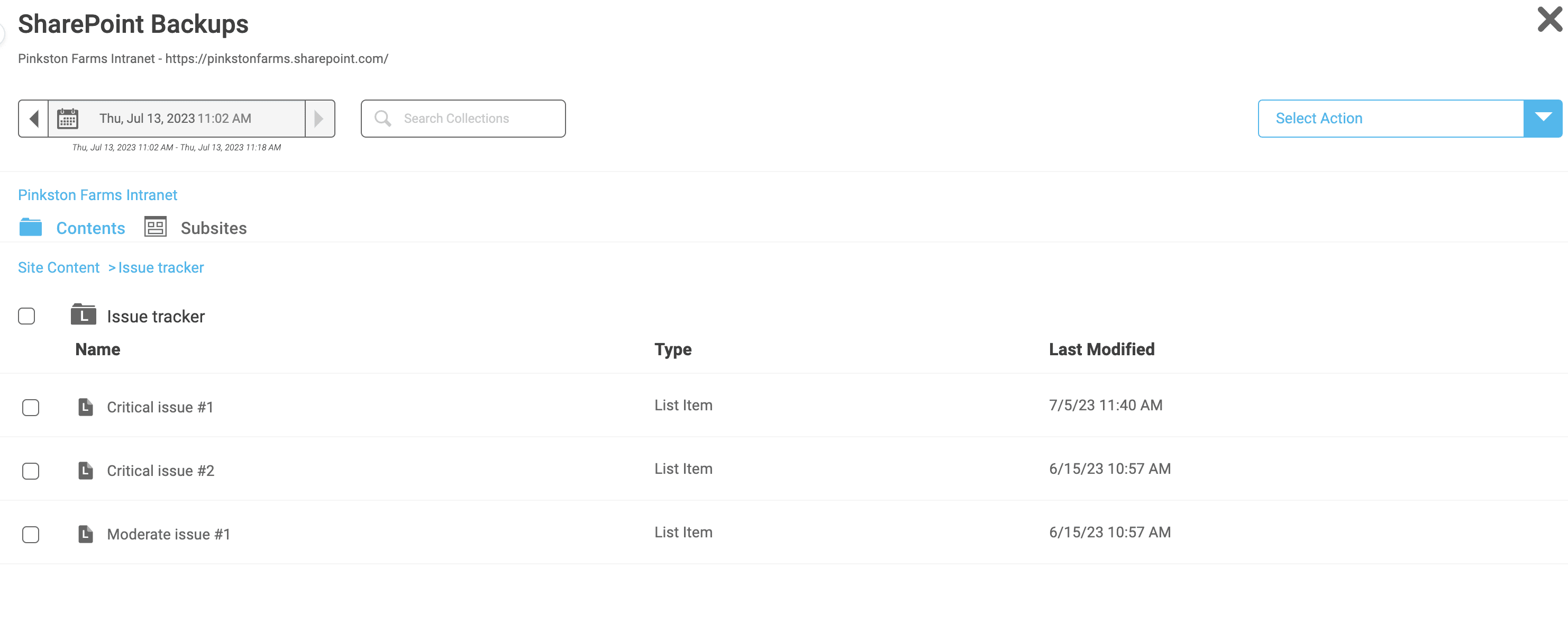Click the Type column header
1568x630 pixels.
pyautogui.click(x=672, y=349)
